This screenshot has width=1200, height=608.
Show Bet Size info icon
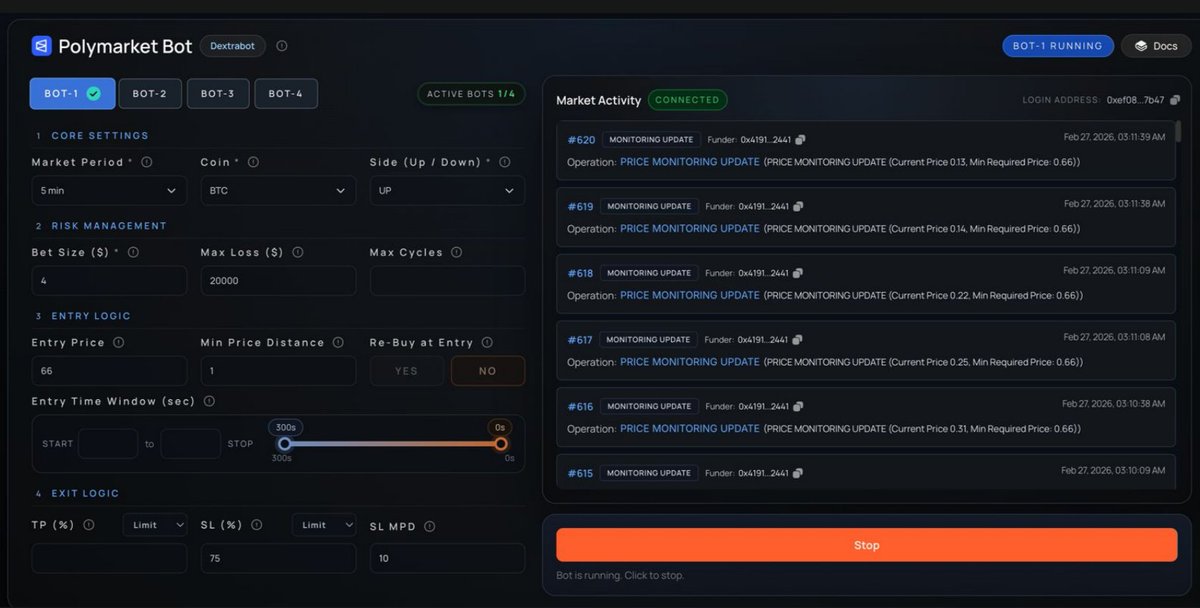[x=133, y=252]
